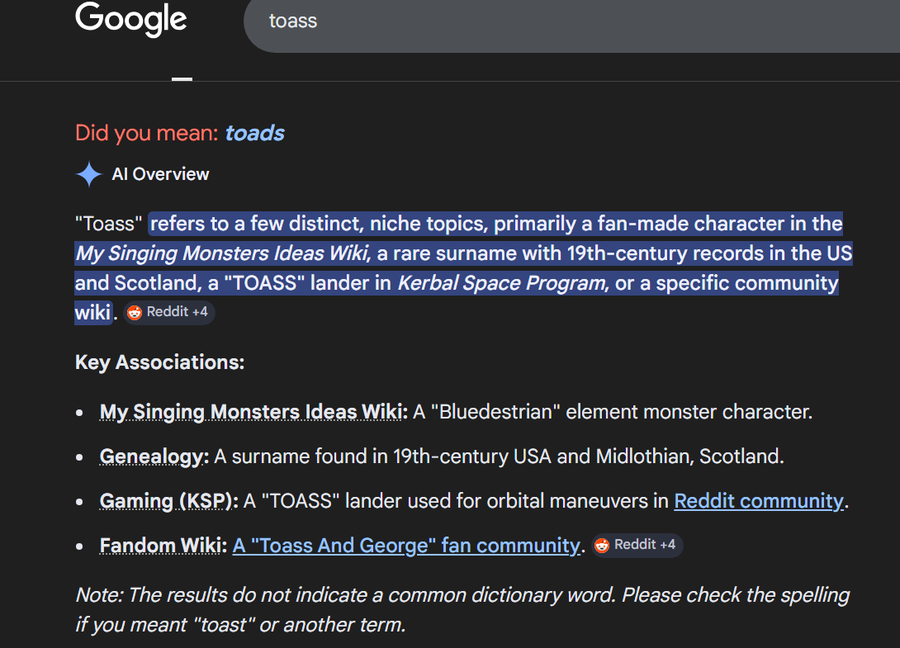Click the Reddit icon beside the Fandom Wiki bullet

(602, 545)
